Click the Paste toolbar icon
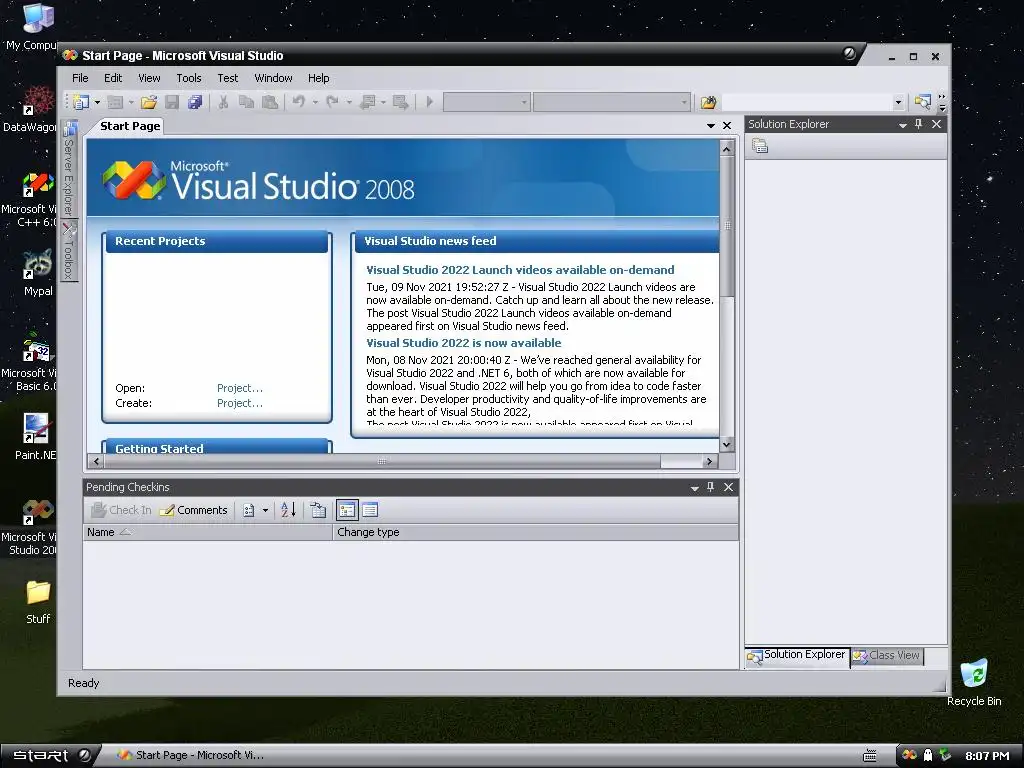This screenshot has height=768, width=1024. 269,102
